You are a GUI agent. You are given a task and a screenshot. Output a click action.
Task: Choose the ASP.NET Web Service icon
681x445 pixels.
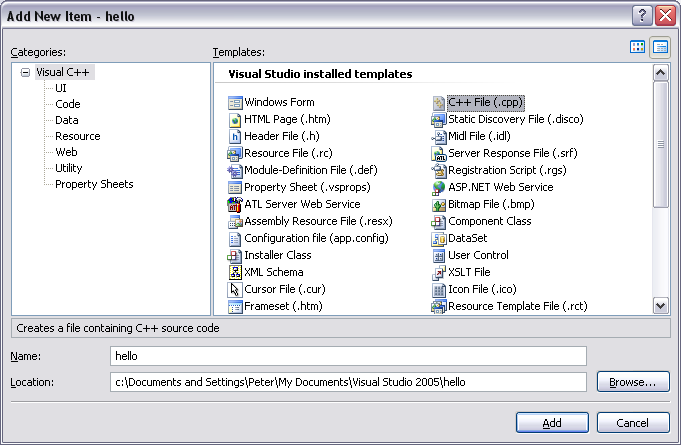tap(439, 187)
